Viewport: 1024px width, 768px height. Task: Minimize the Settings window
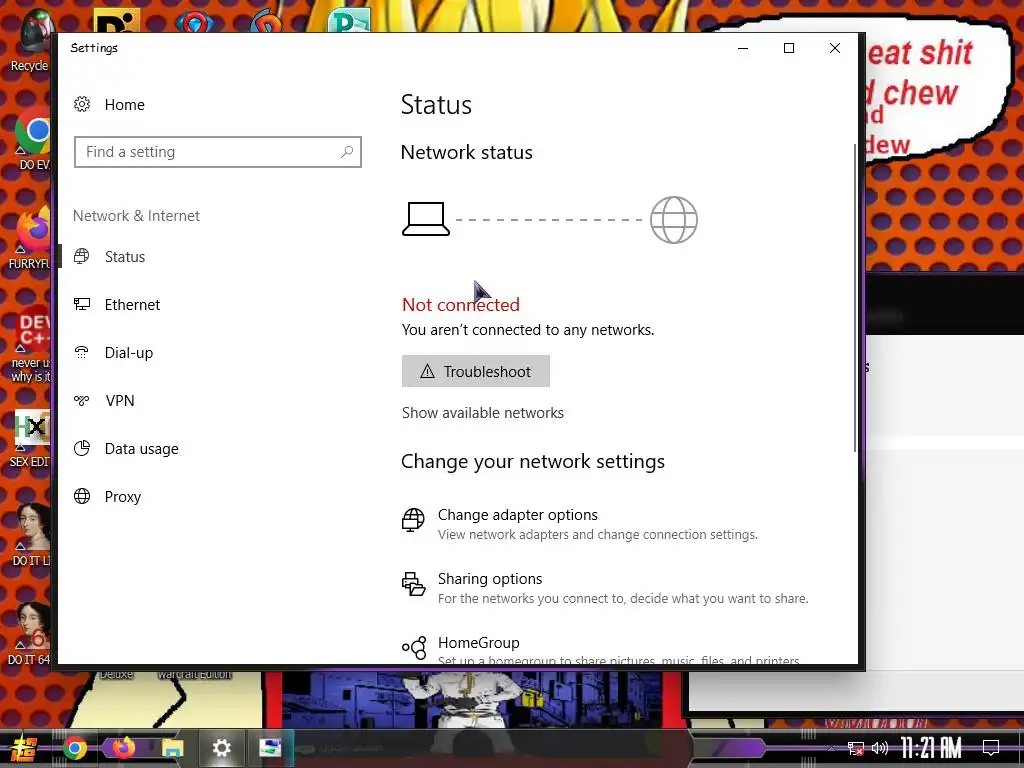pos(743,48)
